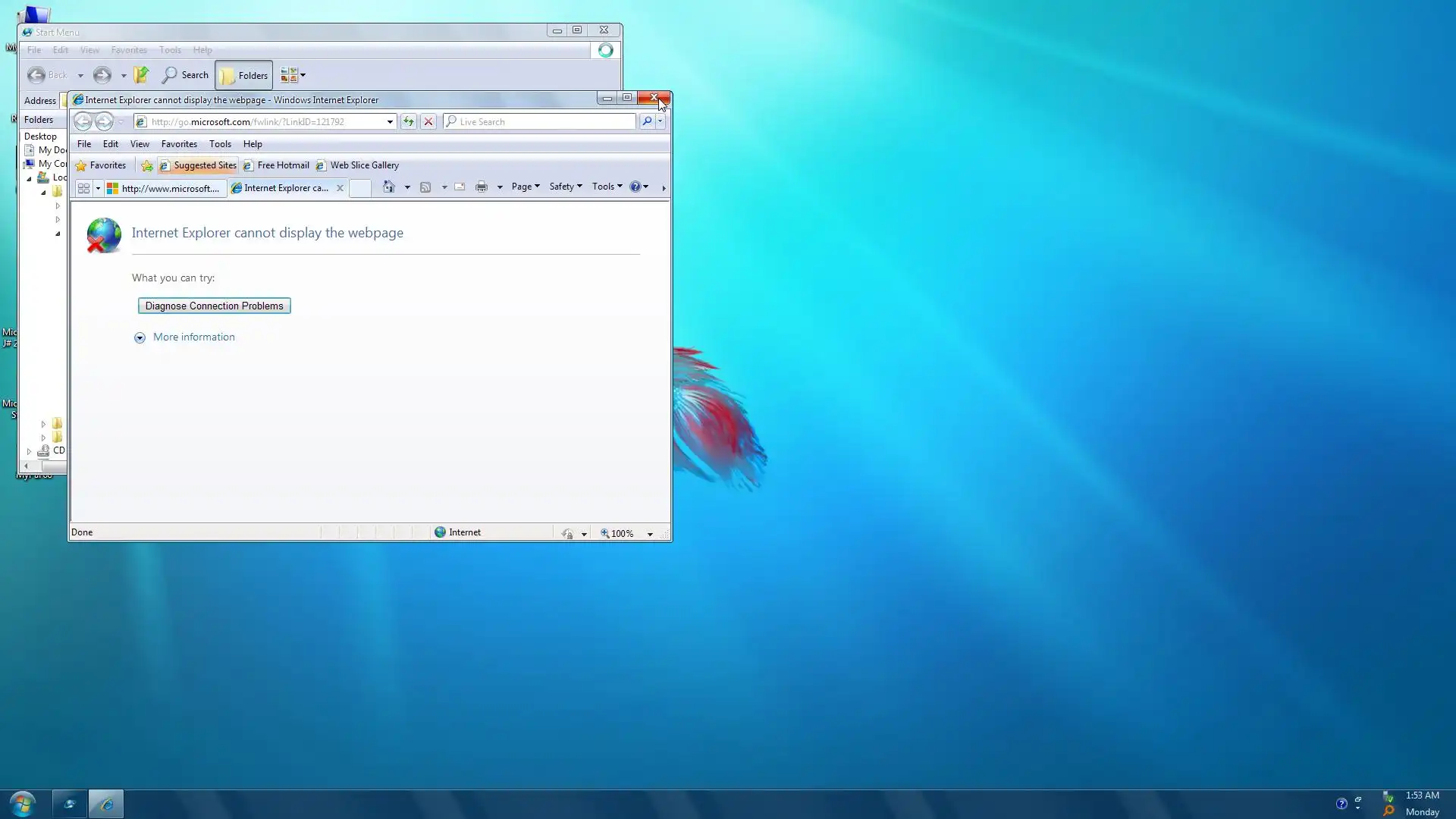This screenshot has height=819, width=1456.
Task: Open the address bar URL dropdown
Action: [x=390, y=121]
